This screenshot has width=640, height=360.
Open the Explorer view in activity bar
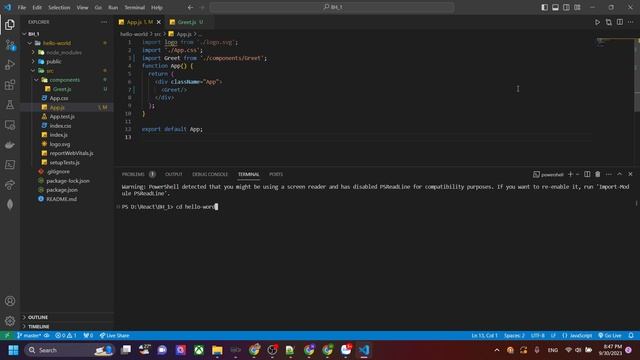(x=10, y=25)
